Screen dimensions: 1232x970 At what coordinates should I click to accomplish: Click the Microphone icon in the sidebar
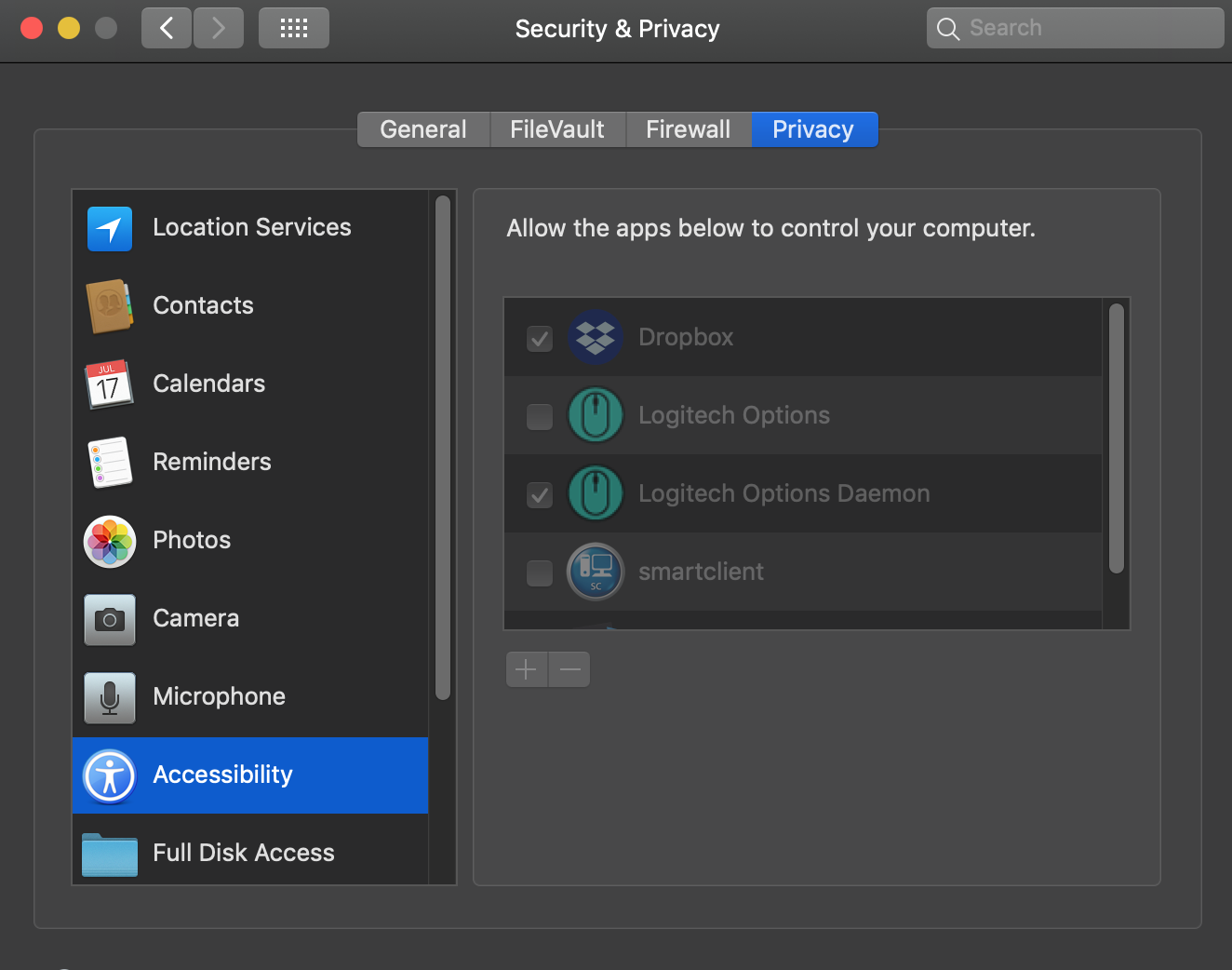click(x=110, y=698)
